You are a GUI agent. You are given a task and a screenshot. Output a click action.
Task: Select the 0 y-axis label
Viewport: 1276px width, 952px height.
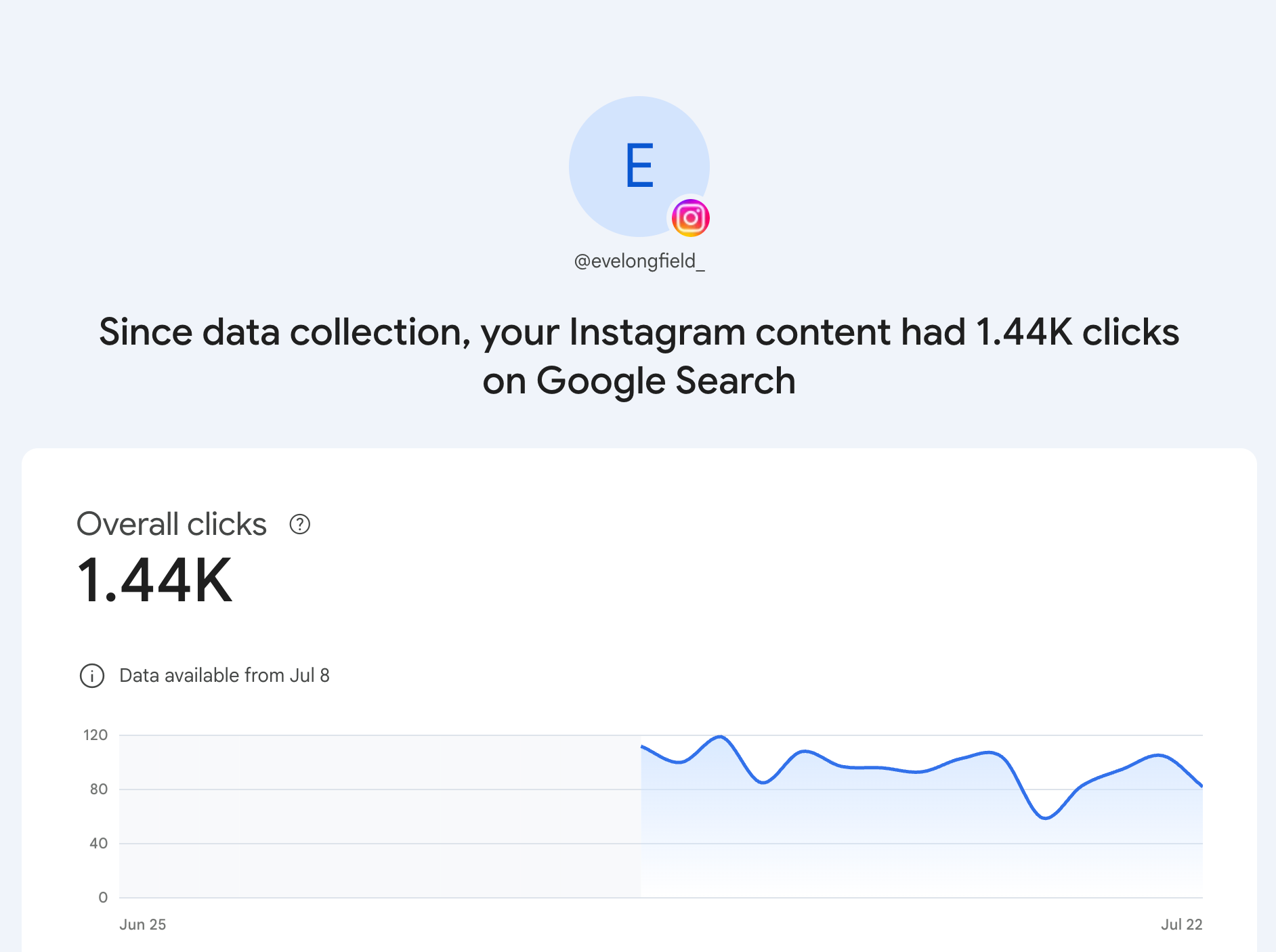coord(103,897)
